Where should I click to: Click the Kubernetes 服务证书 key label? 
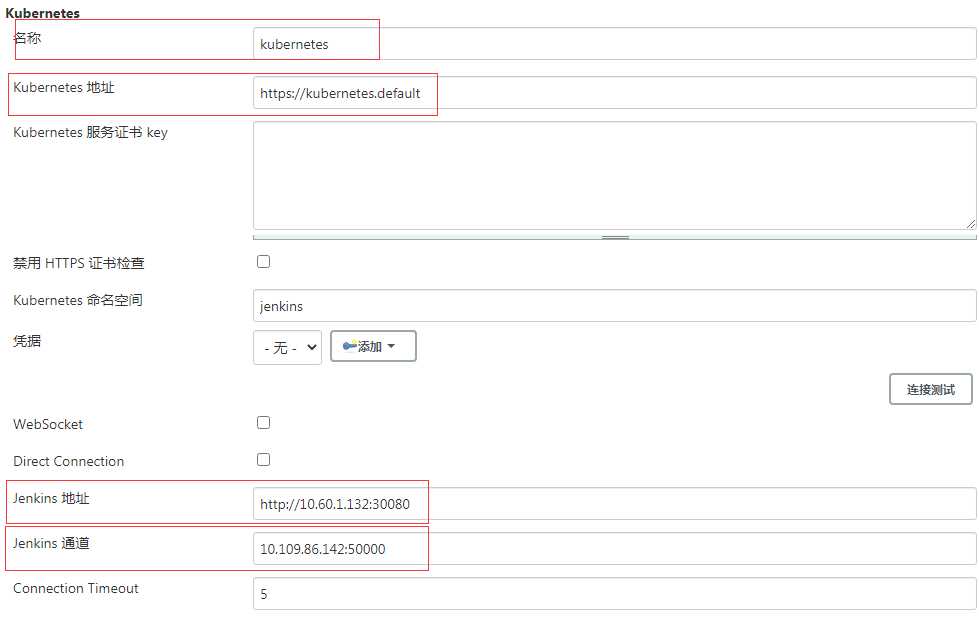[x=91, y=132]
